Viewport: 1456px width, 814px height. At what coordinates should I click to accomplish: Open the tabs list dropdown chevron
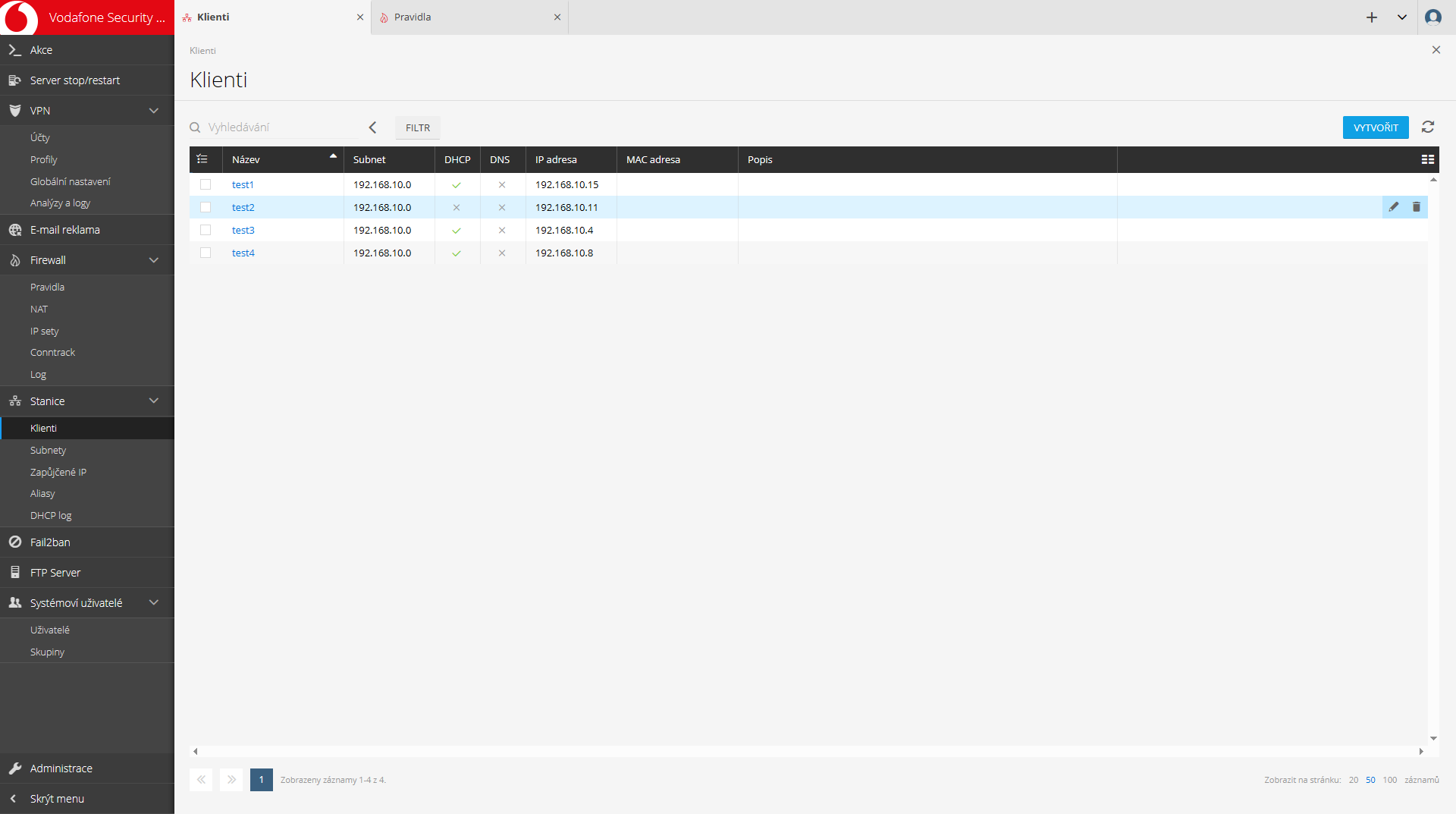[x=1402, y=17]
